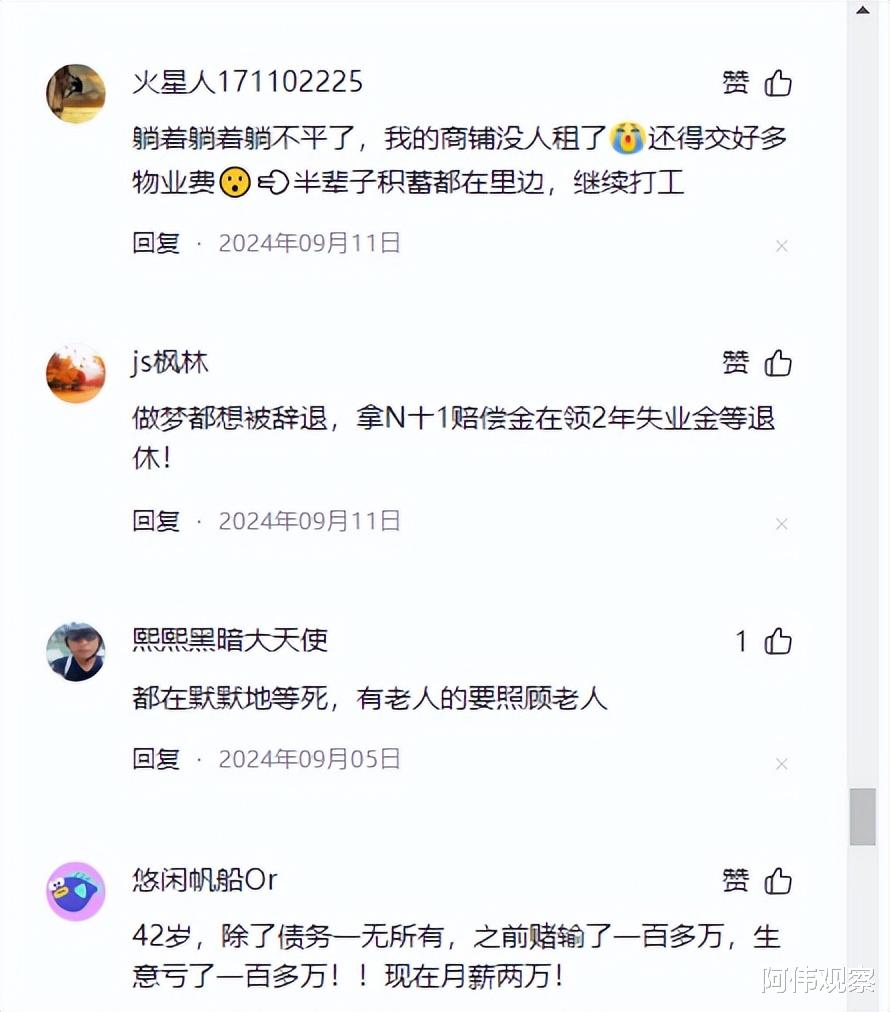The height and width of the screenshot is (1012, 890).
Task: Close 熙熙黑暗大天使's comment via the X icon
Action: [782, 764]
